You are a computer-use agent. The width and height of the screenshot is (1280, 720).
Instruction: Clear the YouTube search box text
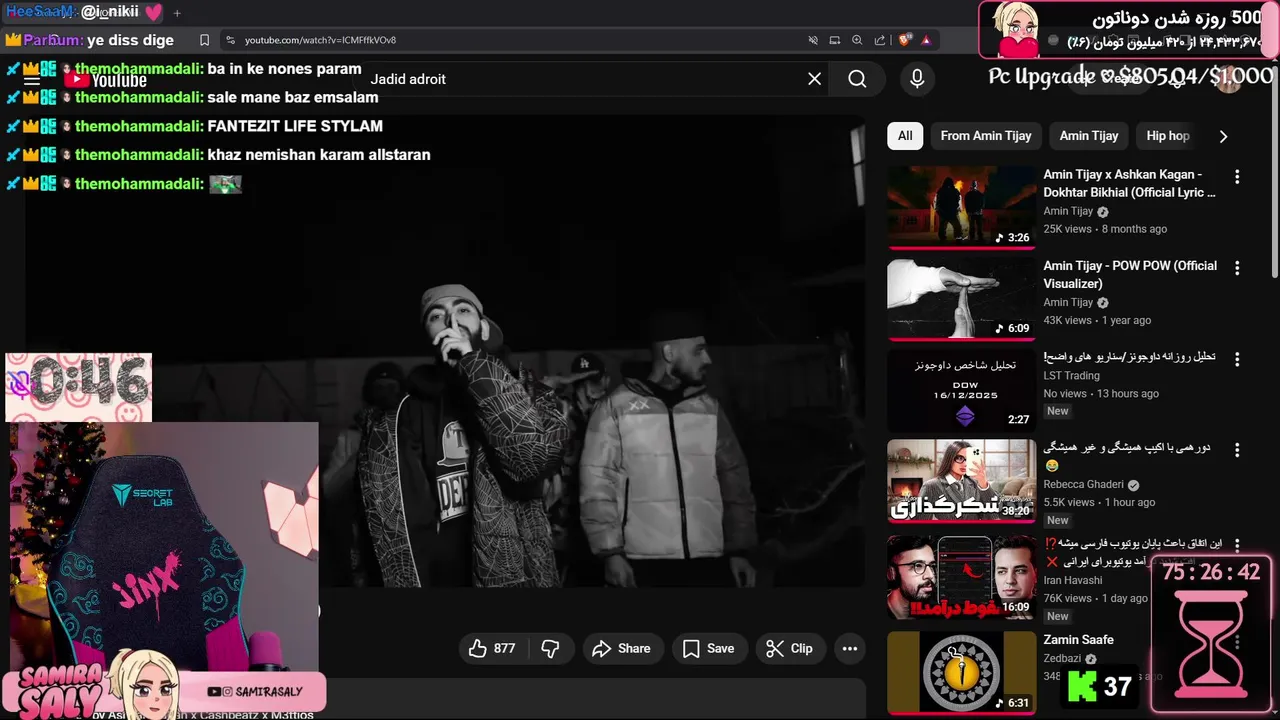[814, 79]
